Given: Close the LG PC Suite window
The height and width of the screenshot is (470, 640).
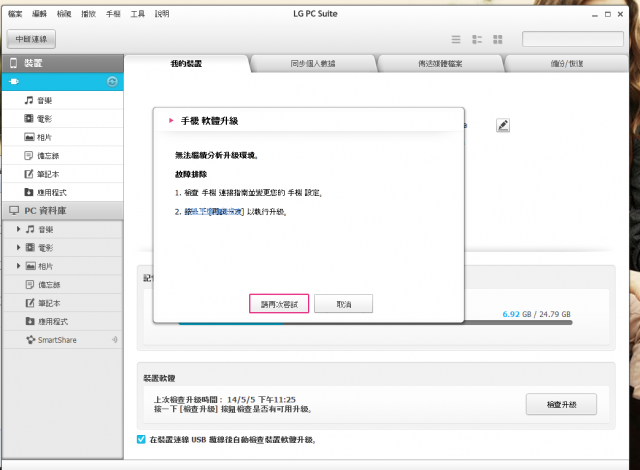Looking at the screenshot, I should [620, 14].
